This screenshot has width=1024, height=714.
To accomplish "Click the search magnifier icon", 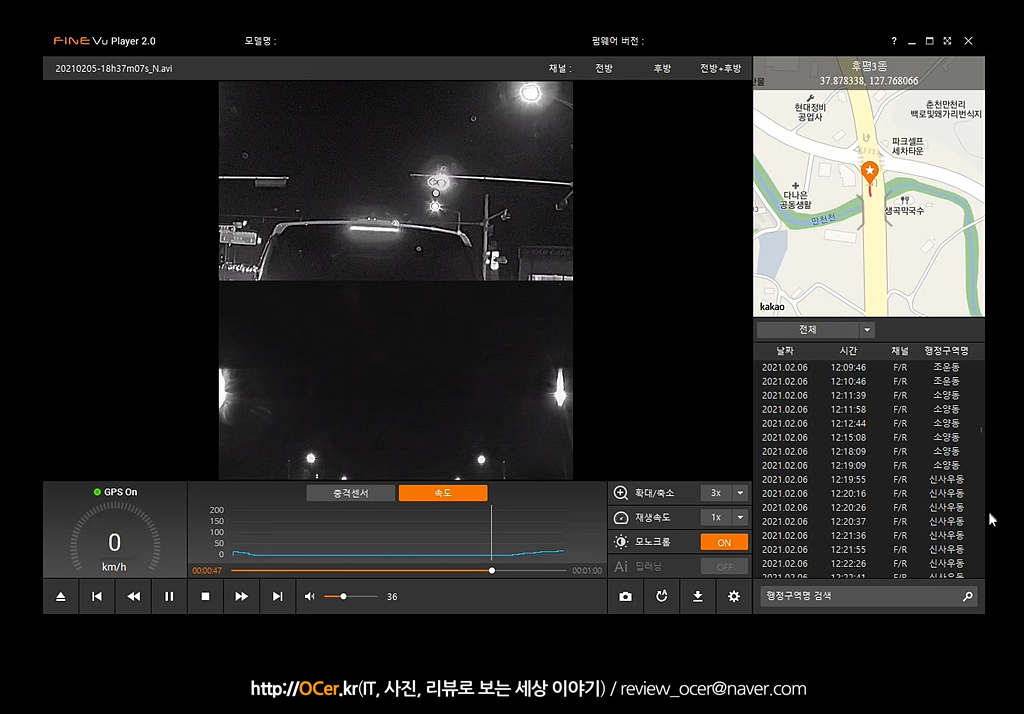I will (x=967, y=596).
